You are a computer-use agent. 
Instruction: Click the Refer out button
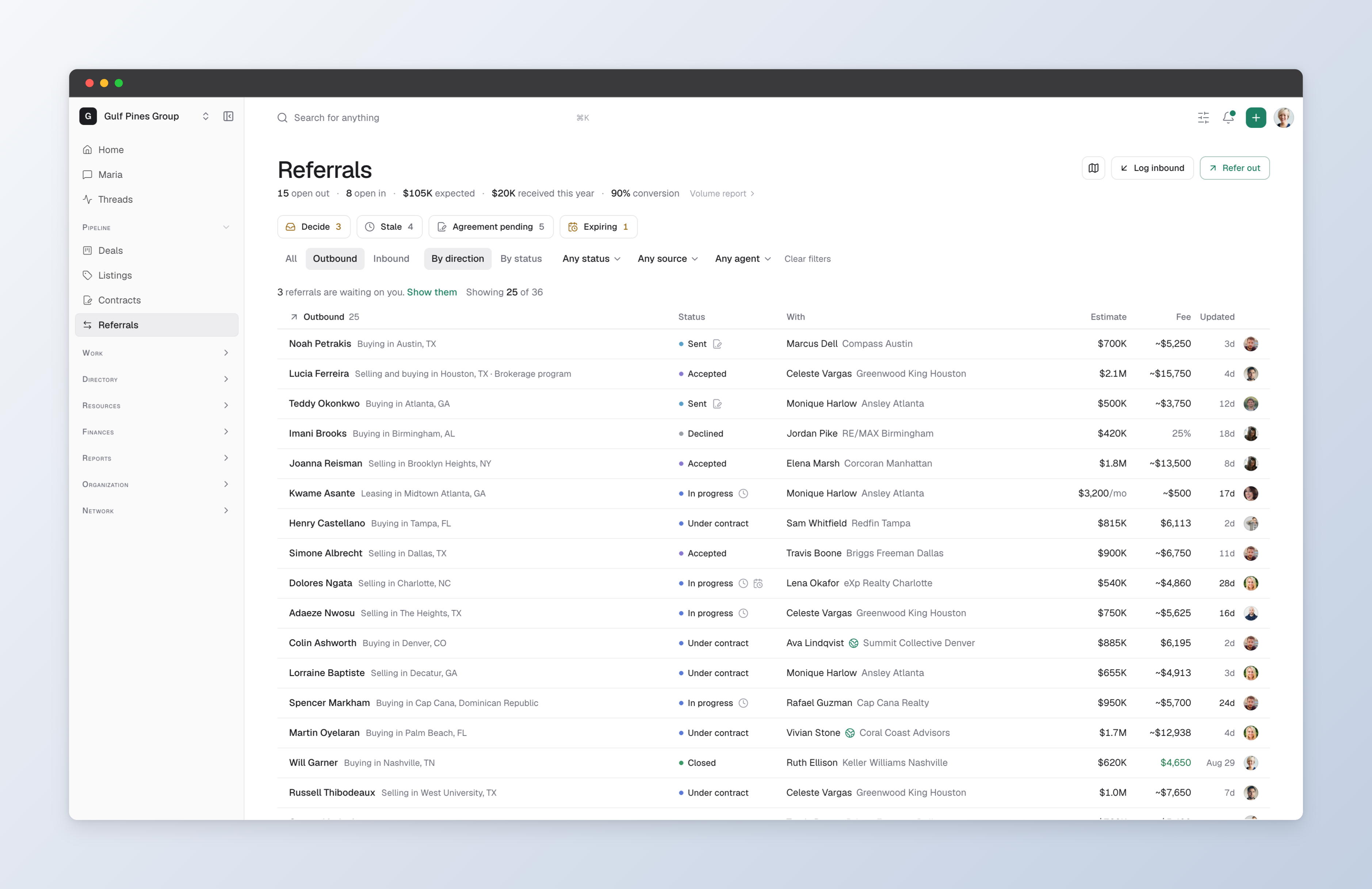(1234, 168)
